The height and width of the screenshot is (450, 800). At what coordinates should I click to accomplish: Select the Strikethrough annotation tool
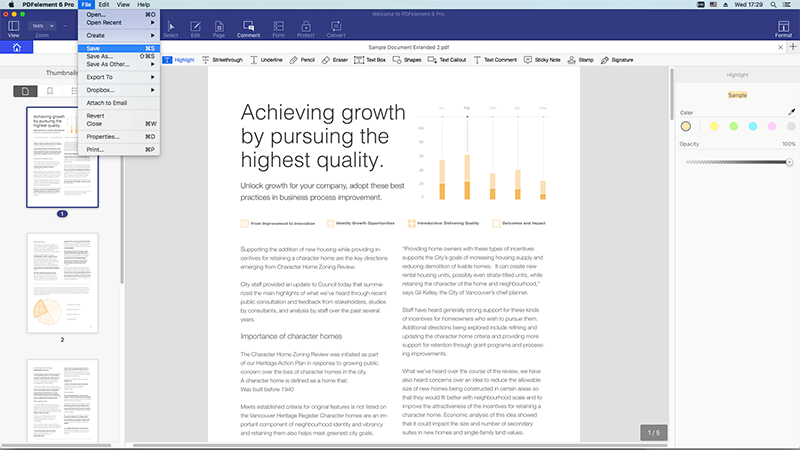[x=222, y=60]
